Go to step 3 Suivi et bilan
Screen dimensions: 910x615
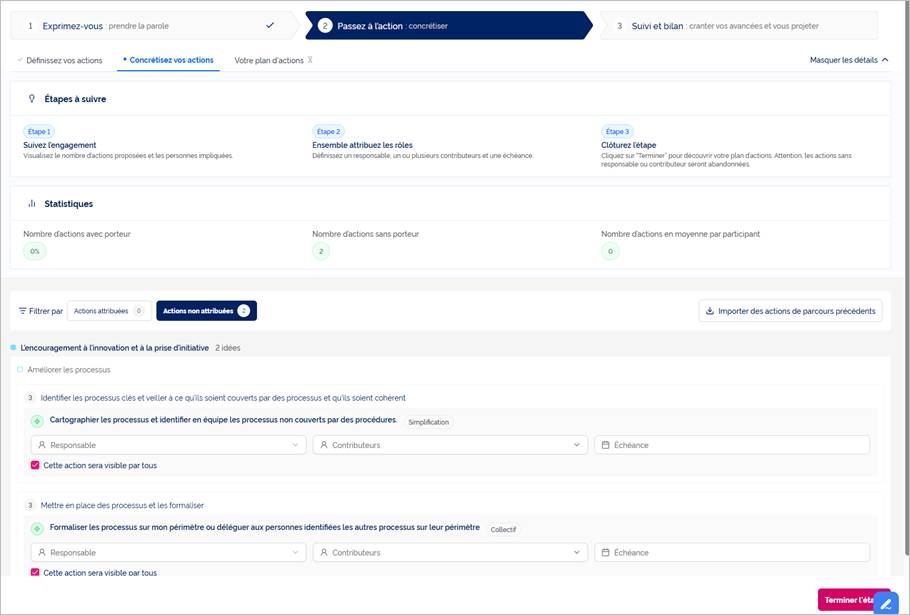tap(738, 26)
